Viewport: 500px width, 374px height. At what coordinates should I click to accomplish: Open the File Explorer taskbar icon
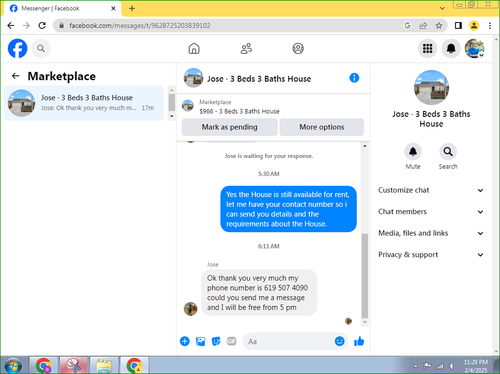click(104, 365)
